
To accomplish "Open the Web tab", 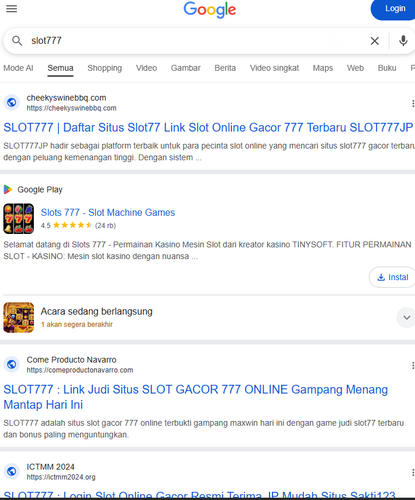I will click(355, 68).
